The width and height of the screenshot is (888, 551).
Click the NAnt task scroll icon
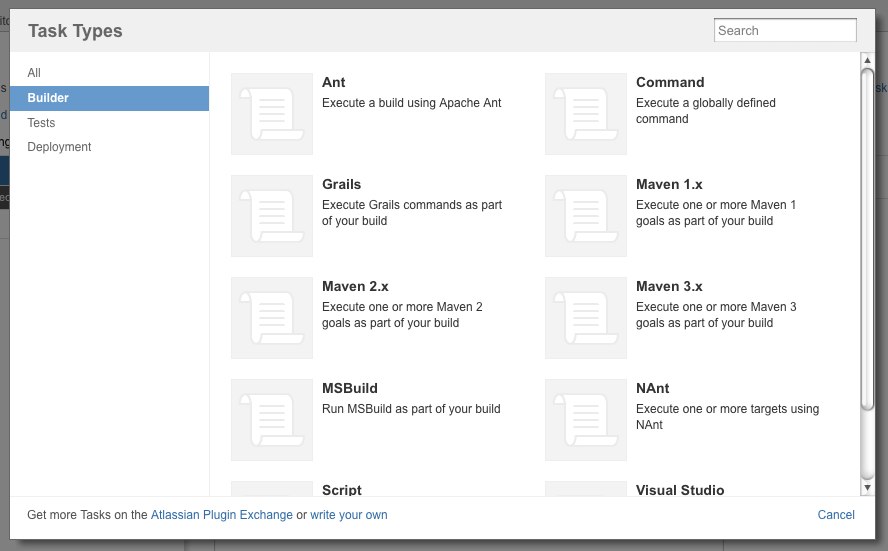click(x=586, y=420)
